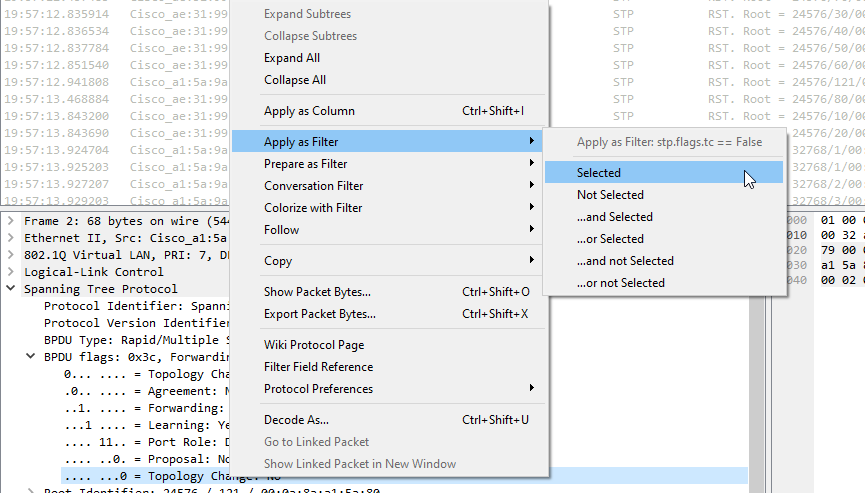Collapse the Spanning Tree Protocol section
Image resolution: width=865 pixels, height=493 pixels.
10,289
